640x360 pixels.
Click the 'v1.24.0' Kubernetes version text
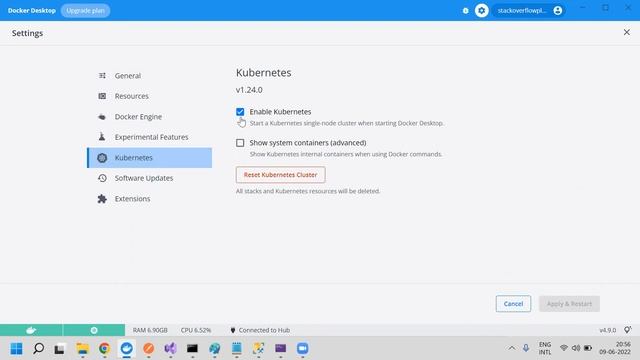[249, 90]
